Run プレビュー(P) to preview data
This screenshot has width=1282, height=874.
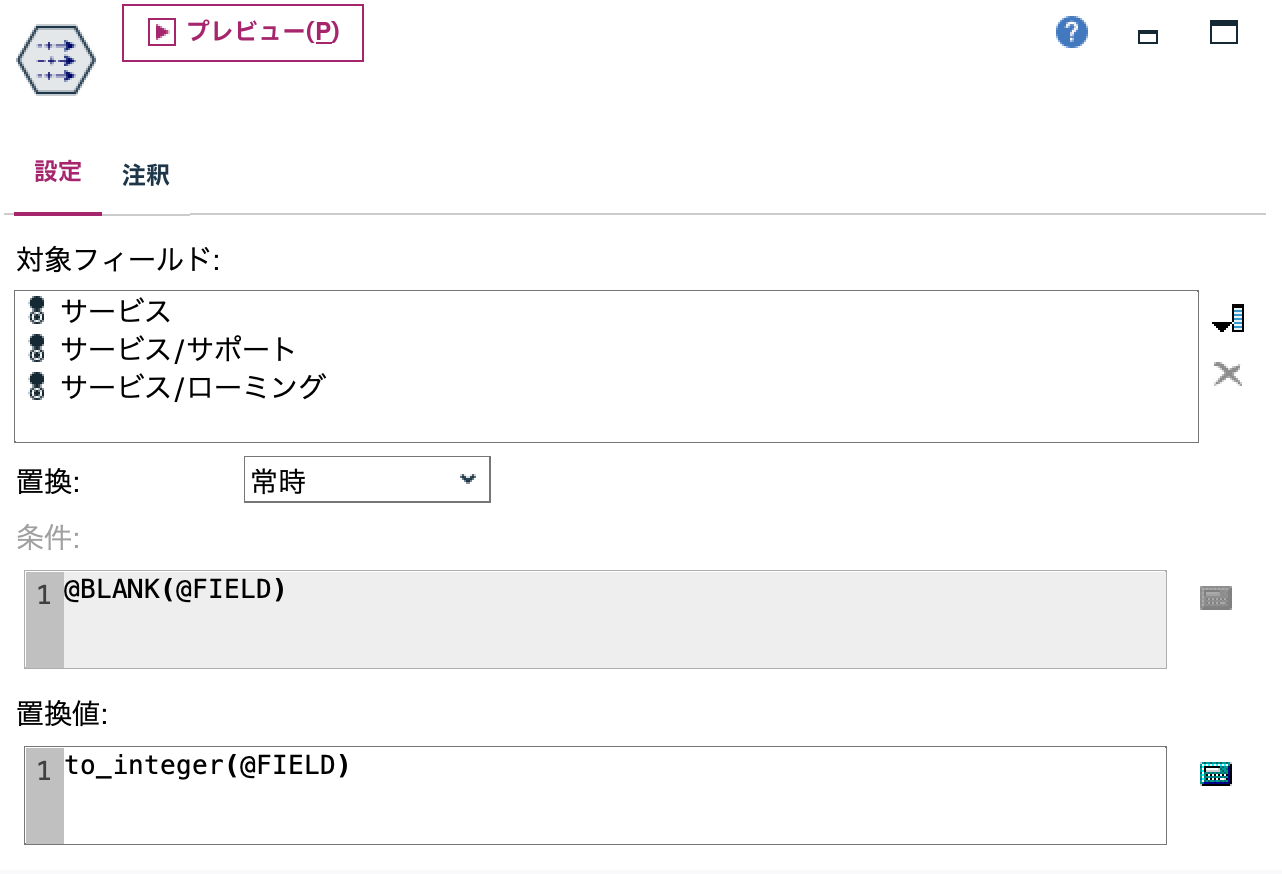point(242,32)
